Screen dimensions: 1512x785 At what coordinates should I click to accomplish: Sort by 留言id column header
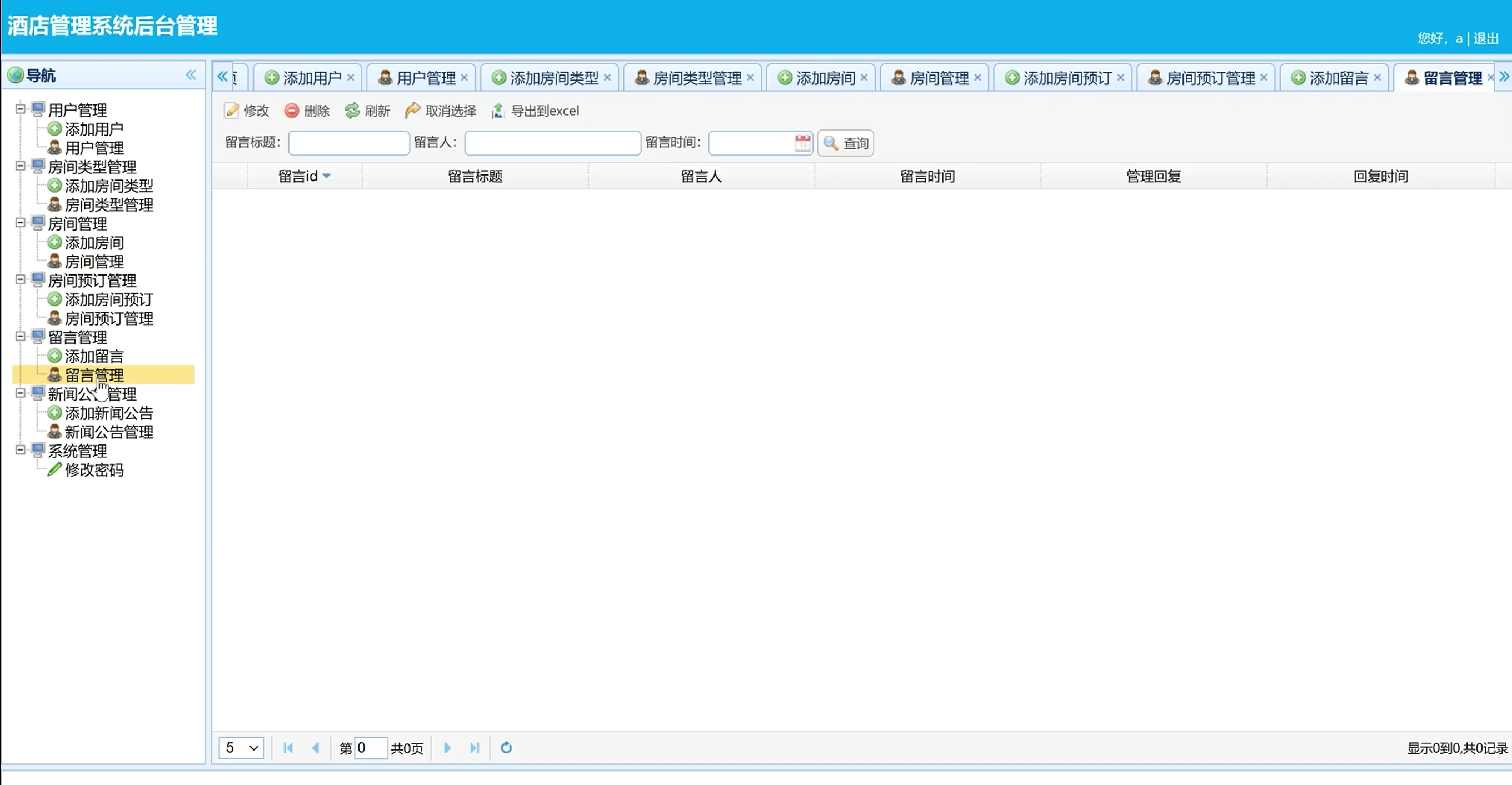298,176
